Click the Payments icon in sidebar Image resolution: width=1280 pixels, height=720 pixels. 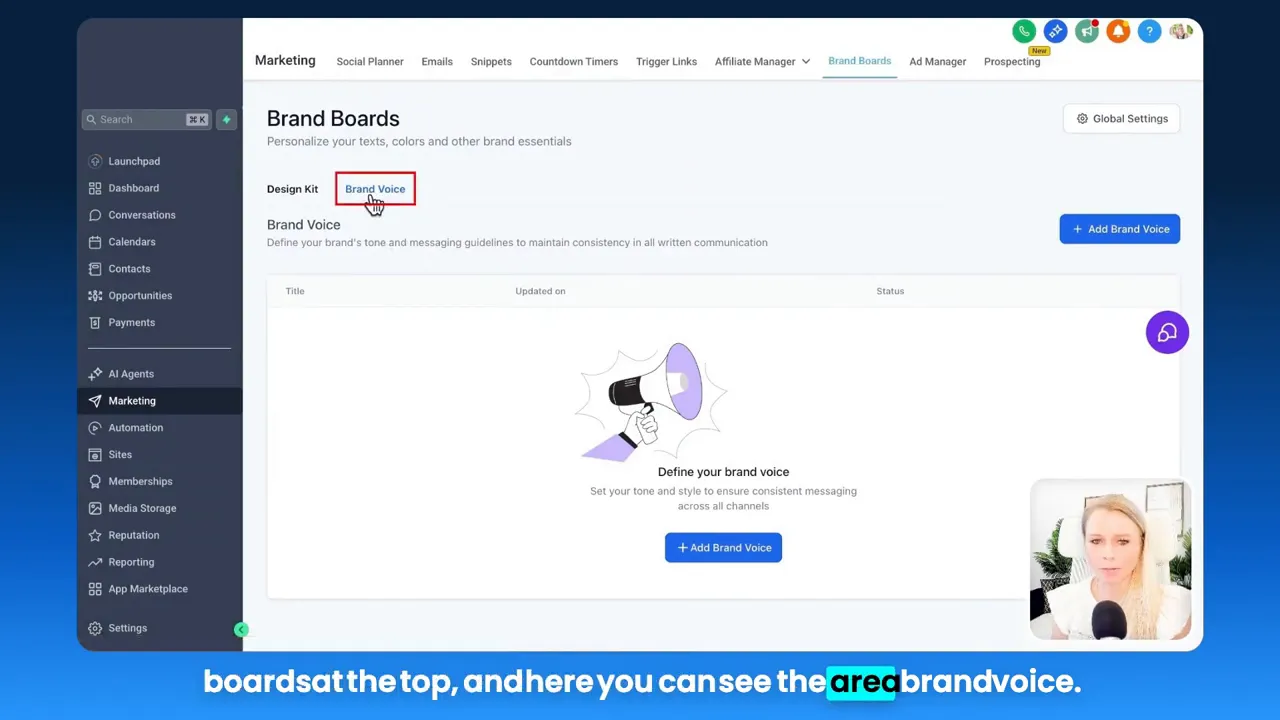(95, 323)
